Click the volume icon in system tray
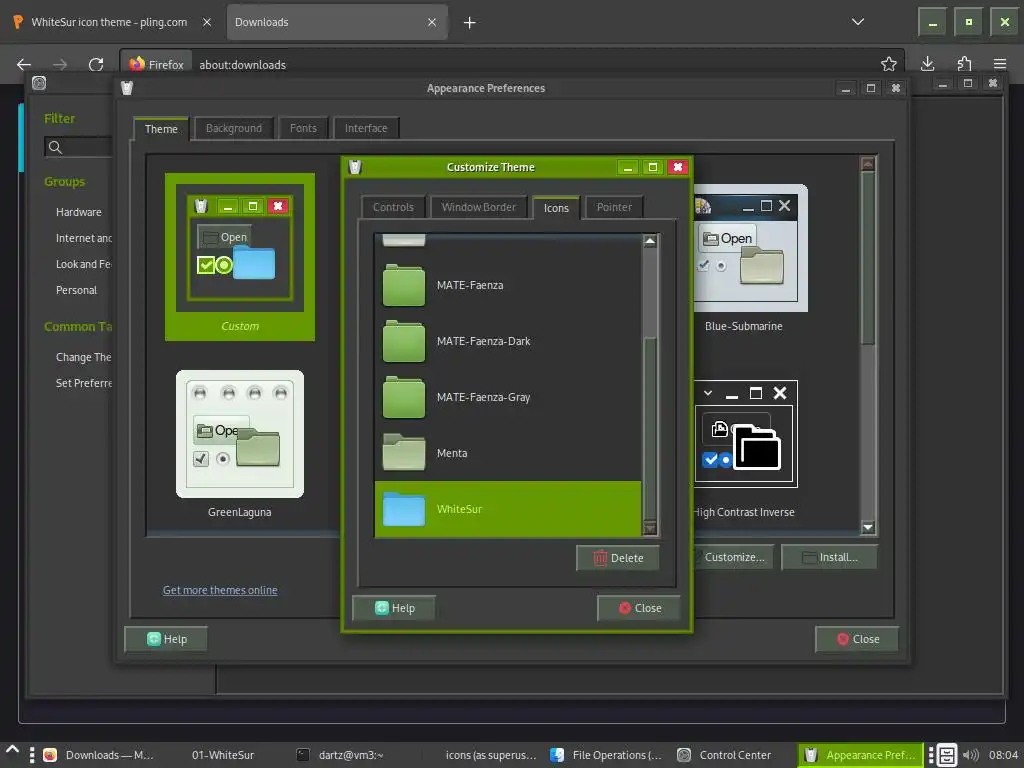The width and height of the screenshot is (1024, 768). pyautogui.click(x=970, y=755)
